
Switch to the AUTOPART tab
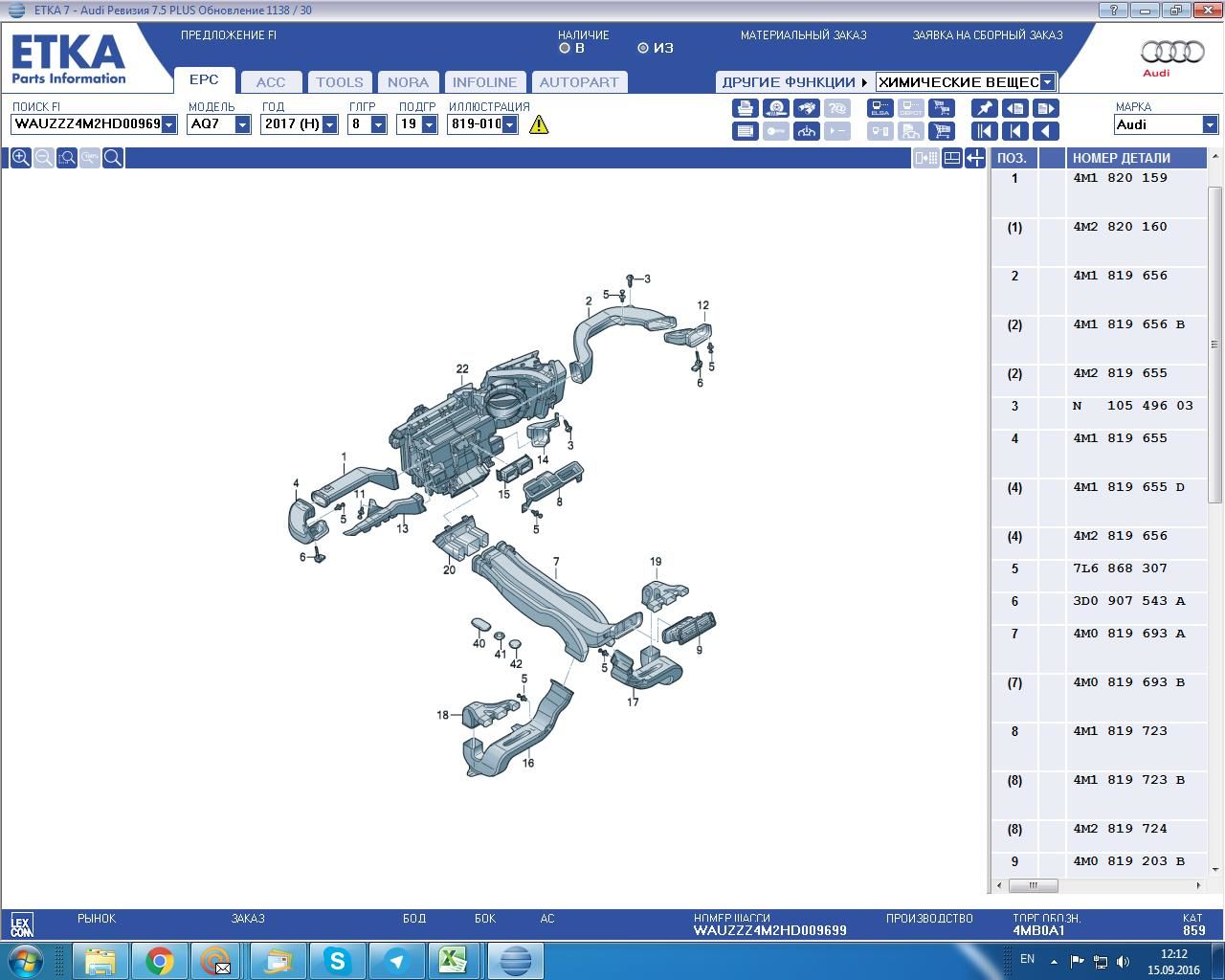579,82
